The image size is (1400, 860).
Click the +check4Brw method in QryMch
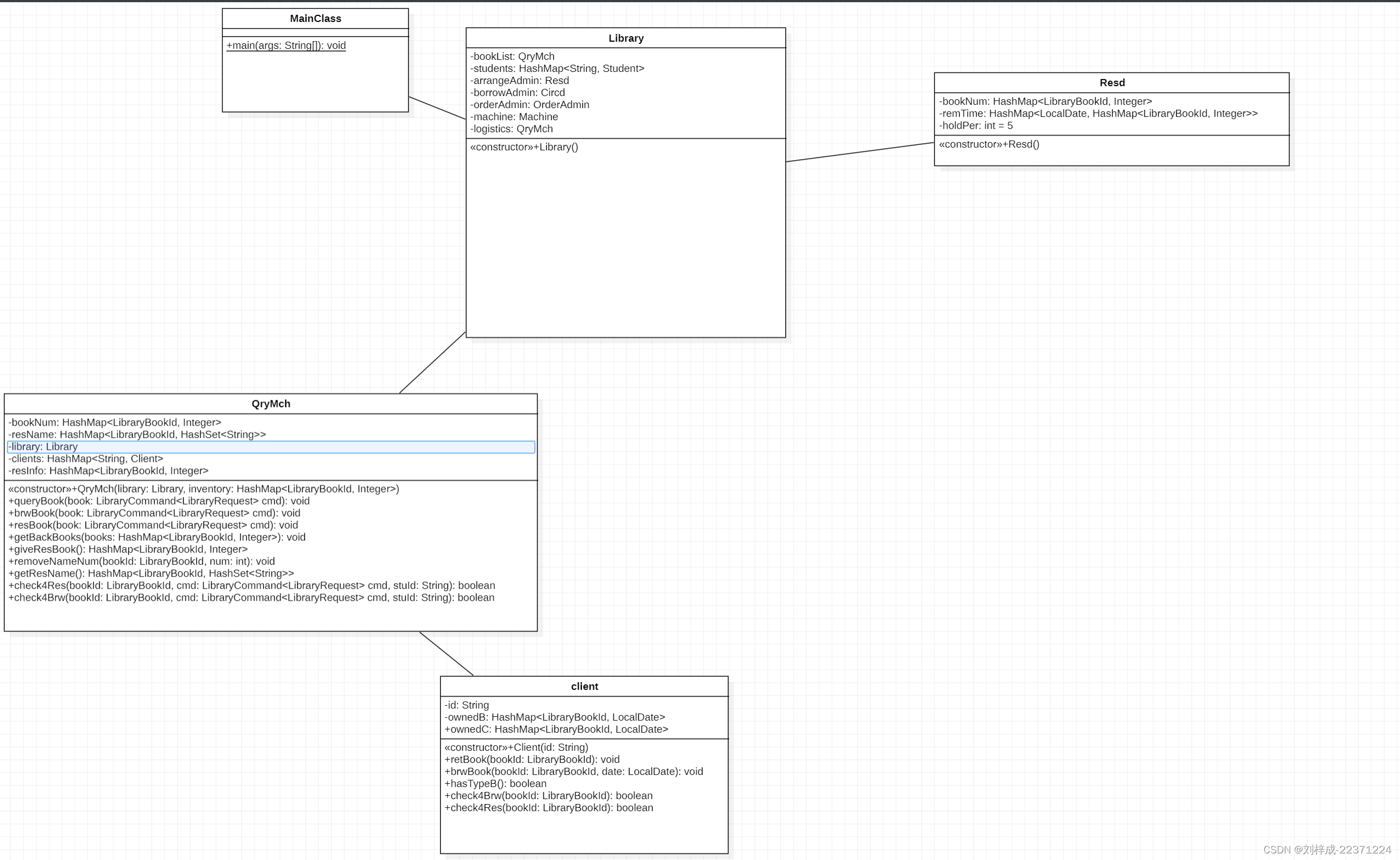coord(251,598)
